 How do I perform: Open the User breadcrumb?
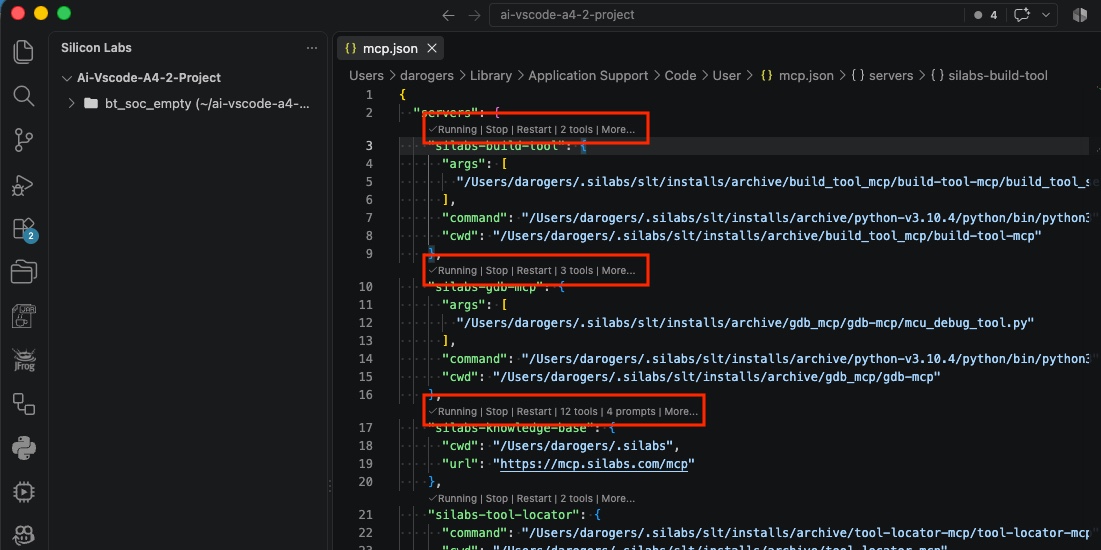tap(727, 75)
